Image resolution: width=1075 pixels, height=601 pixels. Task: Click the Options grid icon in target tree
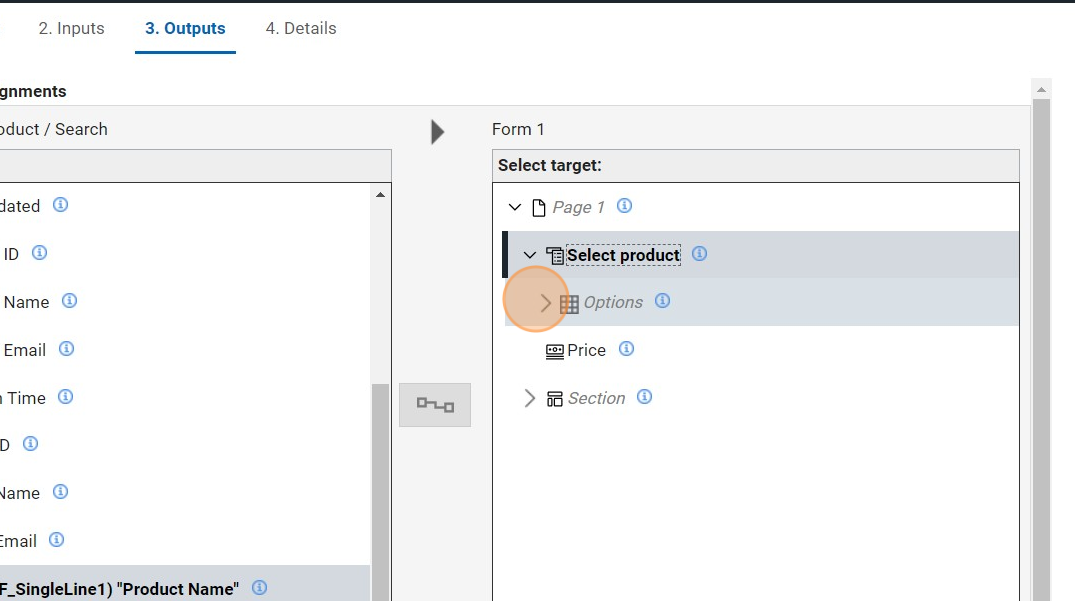click(569, 303)
